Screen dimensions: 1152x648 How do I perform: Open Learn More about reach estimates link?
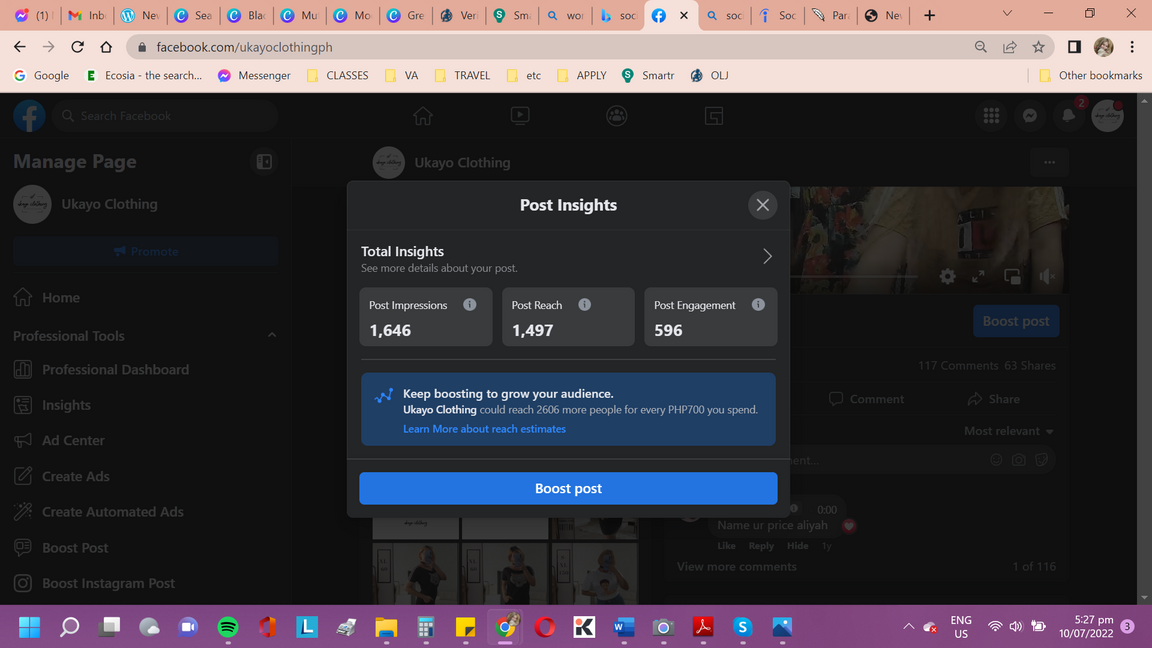tap(484, 429)
